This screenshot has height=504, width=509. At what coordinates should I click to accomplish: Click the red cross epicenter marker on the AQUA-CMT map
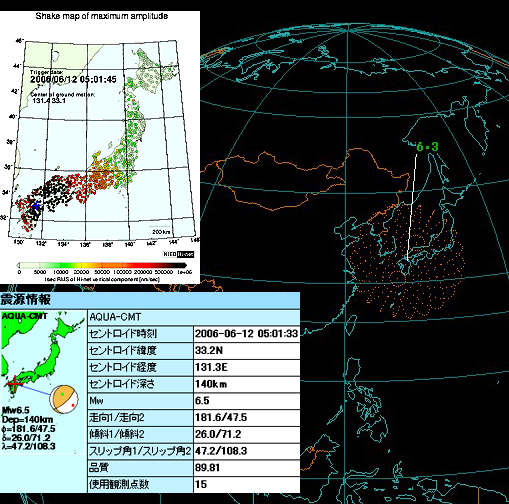14,384
